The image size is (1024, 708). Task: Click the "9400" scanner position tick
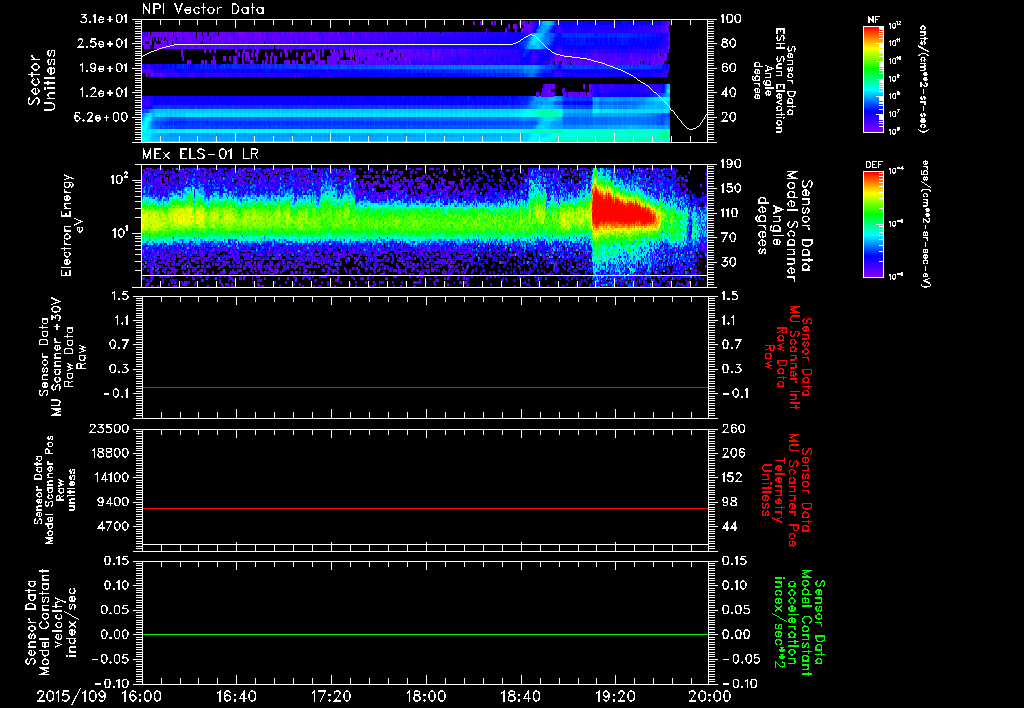coord(114,502)
